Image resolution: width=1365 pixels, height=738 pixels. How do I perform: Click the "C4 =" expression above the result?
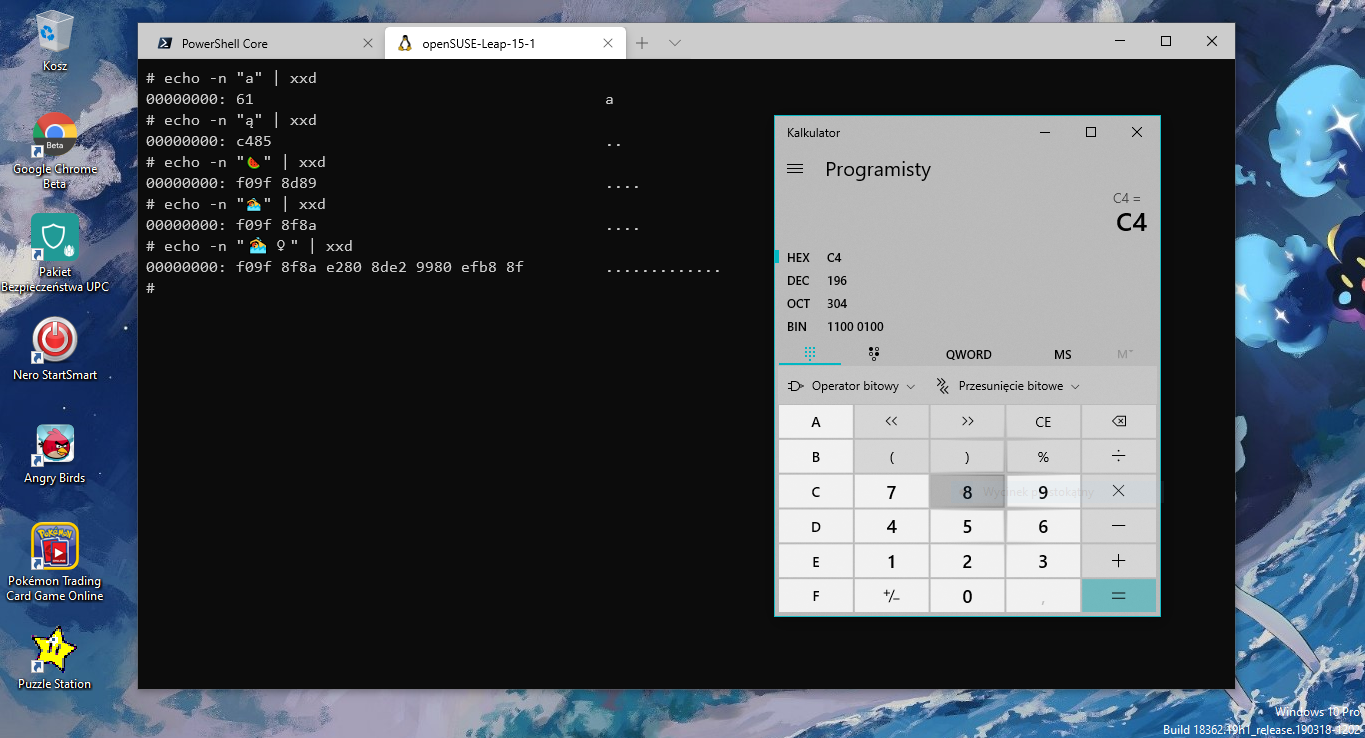1126,199
